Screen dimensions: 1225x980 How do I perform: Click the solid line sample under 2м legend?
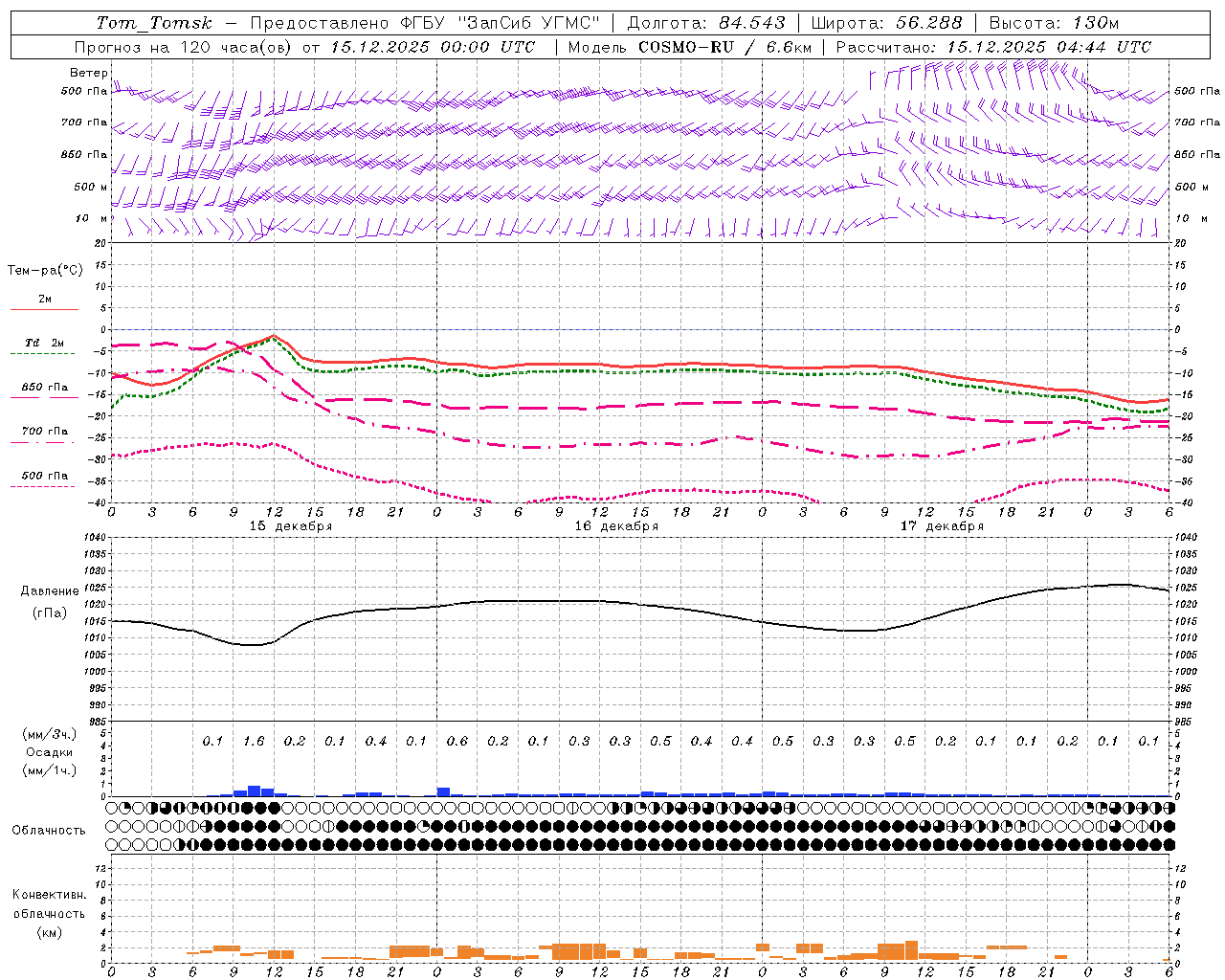tap(44, 310)
